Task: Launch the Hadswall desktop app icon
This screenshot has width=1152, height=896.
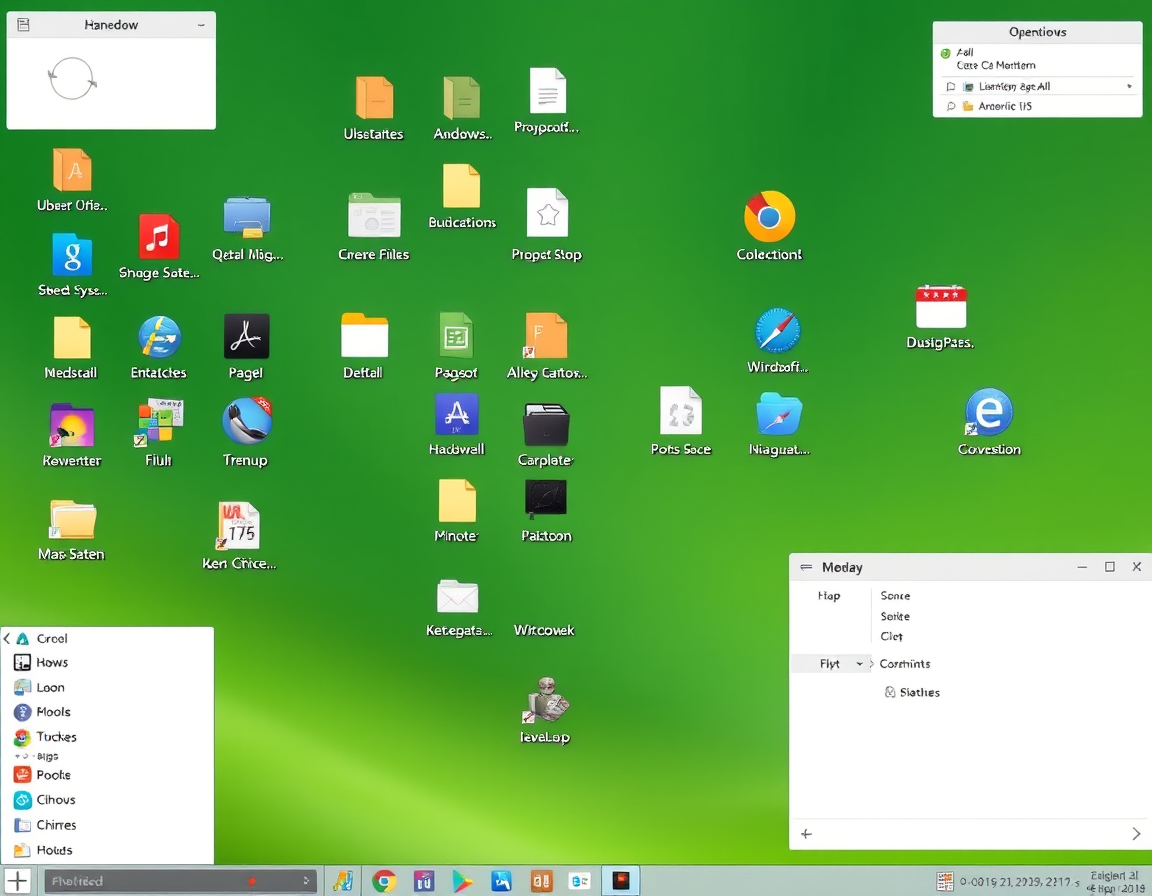Action: (x=456, y=414)
